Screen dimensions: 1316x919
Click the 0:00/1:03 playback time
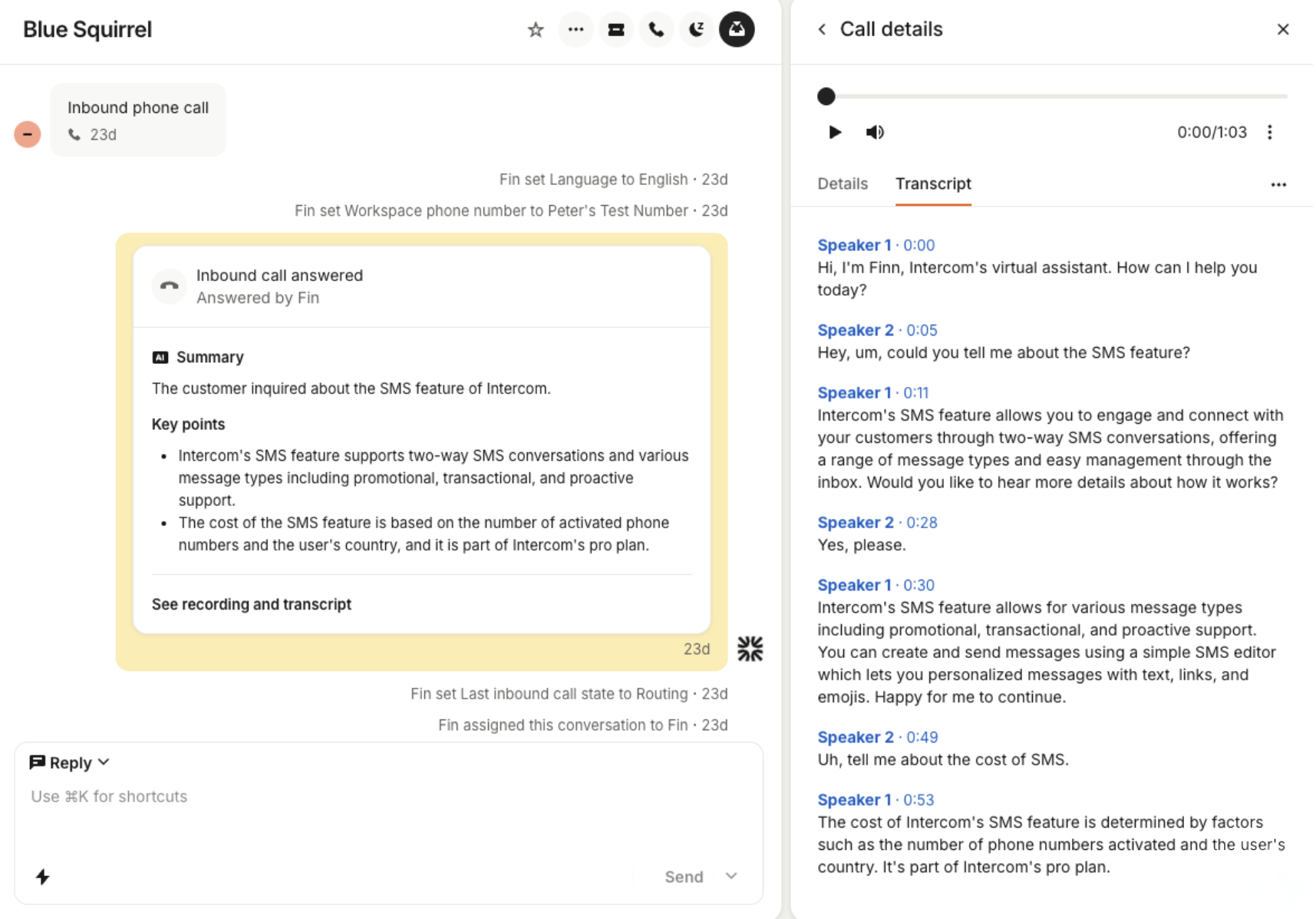pyautogui.click(x=1212, y=132)
